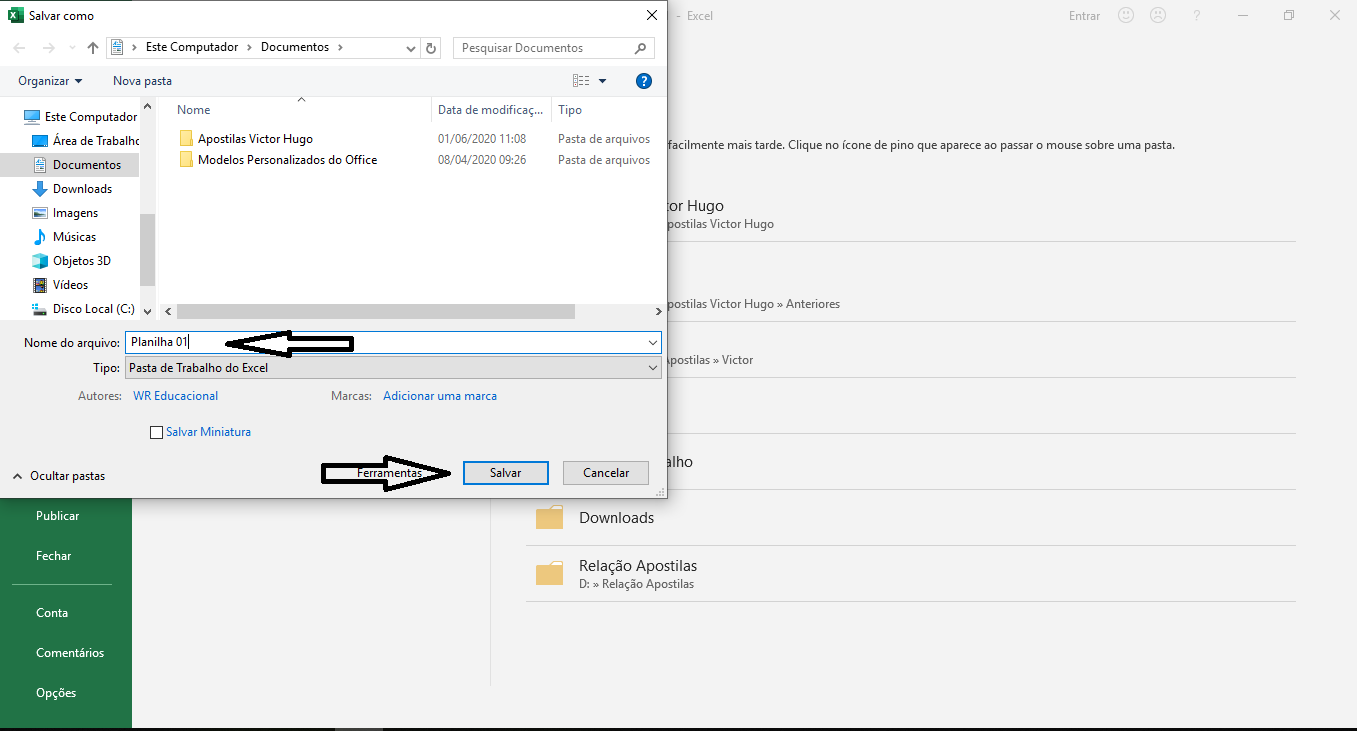This screenshot has width=1357, height=731.
Task: Click the search magnifier icon
Action: coord(641,48)
